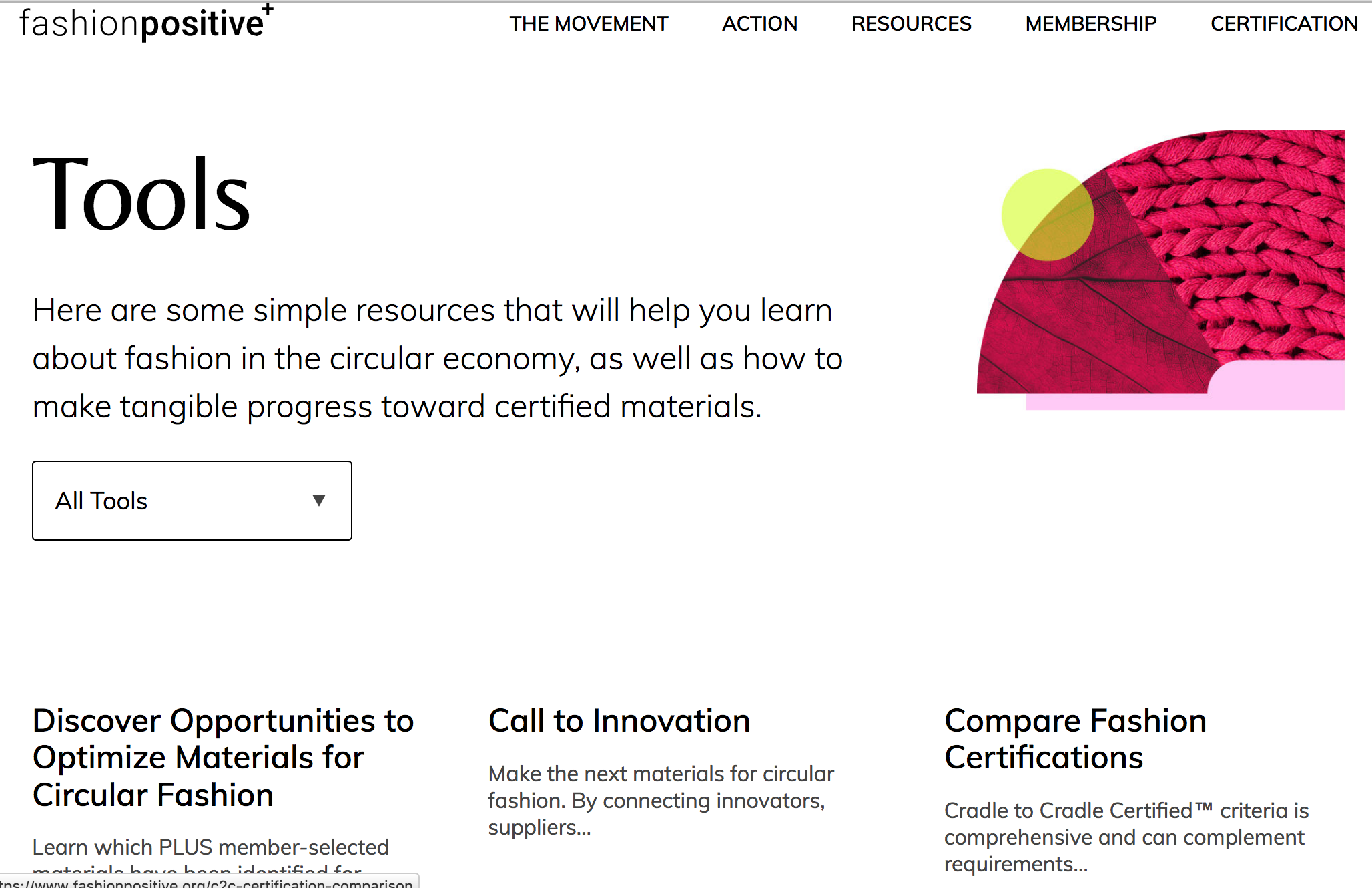Screen dimensions: 1372x888
Task: Click the URL preview in the status bar
Action: coord(208,883)
